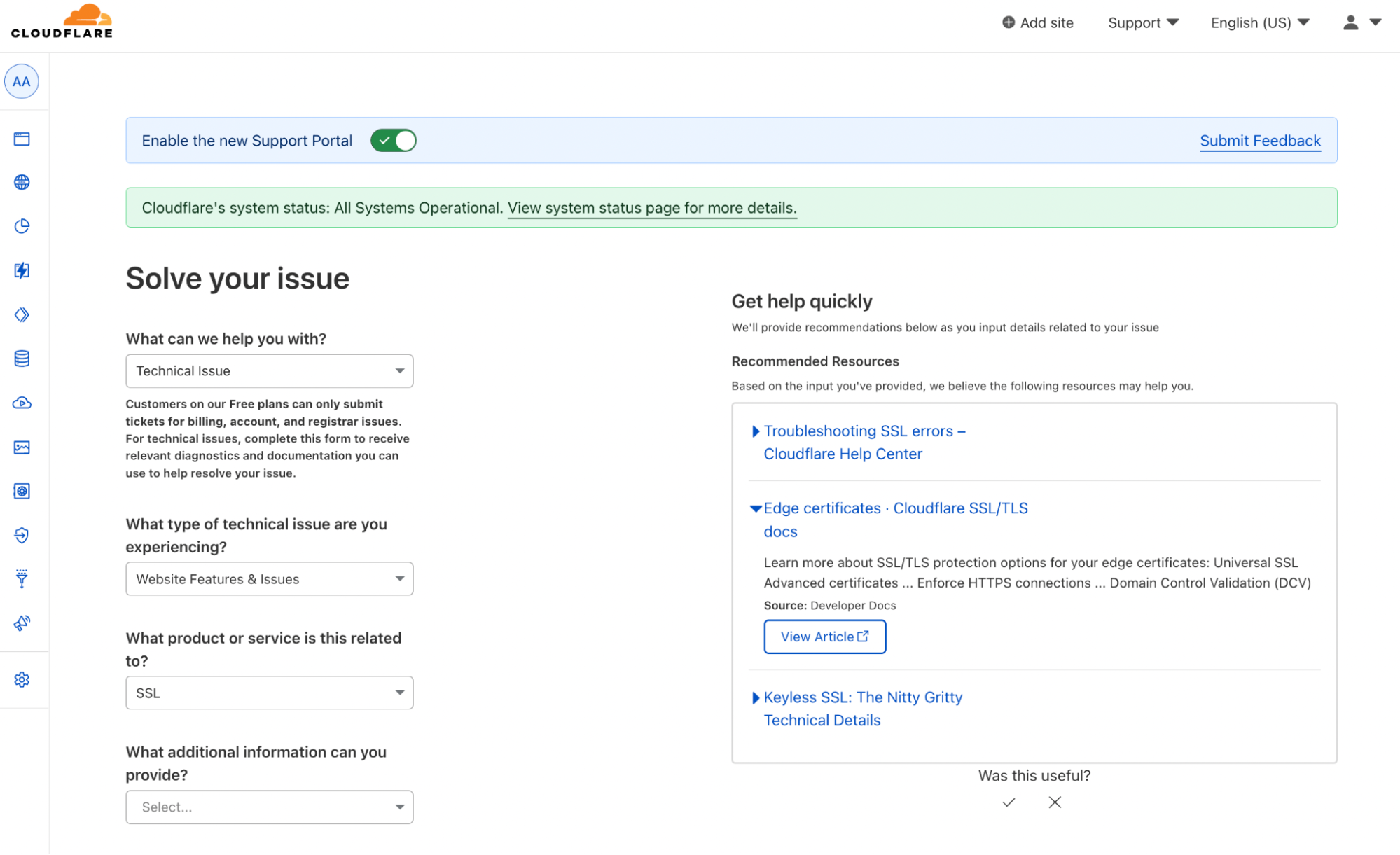This screenshot has width=1400, height=855.
Task: Open the additional information Select field
Action: point(269,807)
